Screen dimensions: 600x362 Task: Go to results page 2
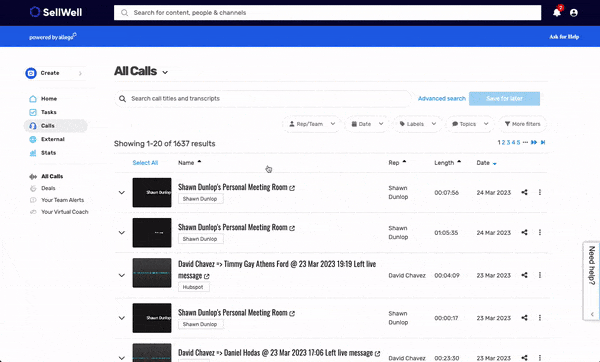[504, 142]
